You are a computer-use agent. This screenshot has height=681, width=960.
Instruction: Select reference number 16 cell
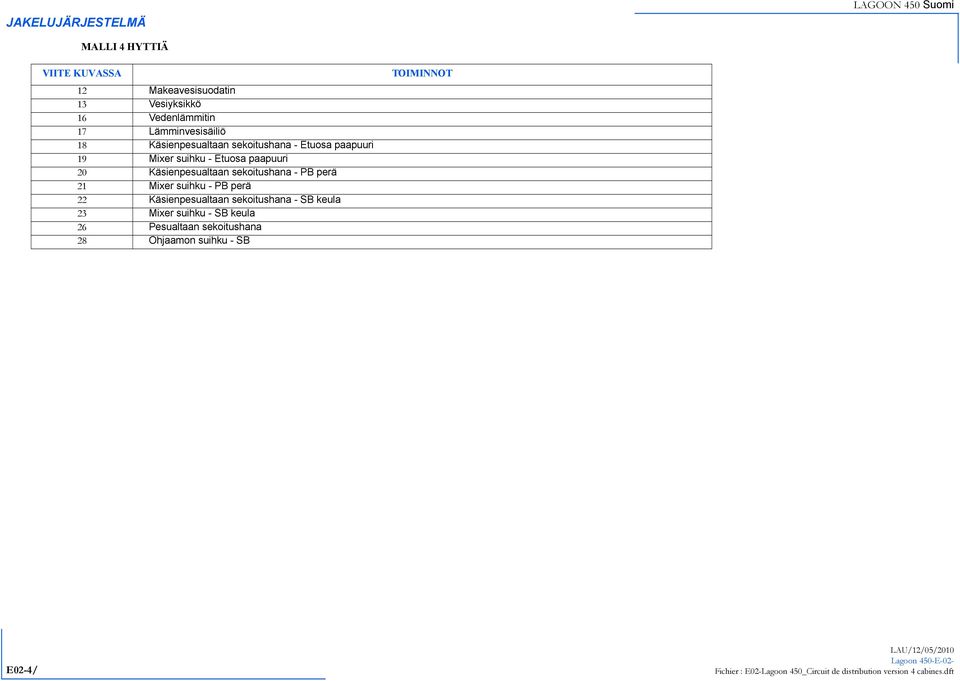pos(82,118)
